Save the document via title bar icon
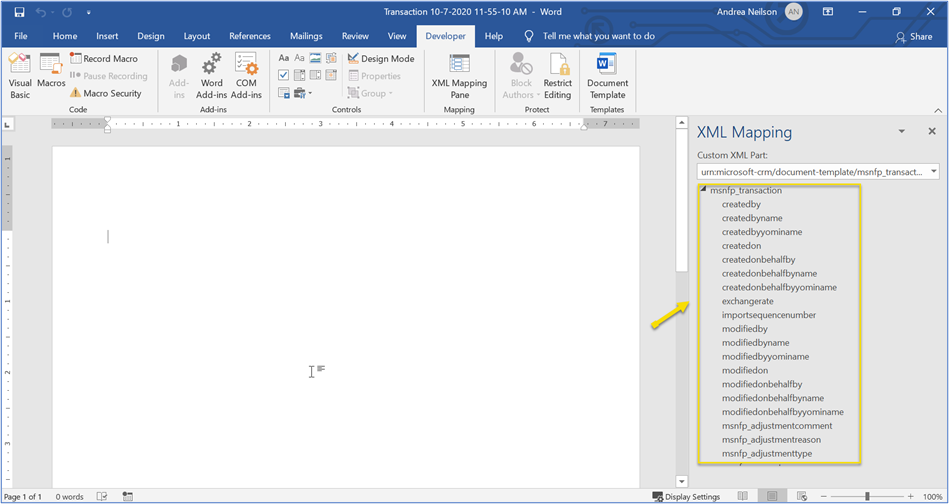 pyautogui.click(x=19, y=11)
